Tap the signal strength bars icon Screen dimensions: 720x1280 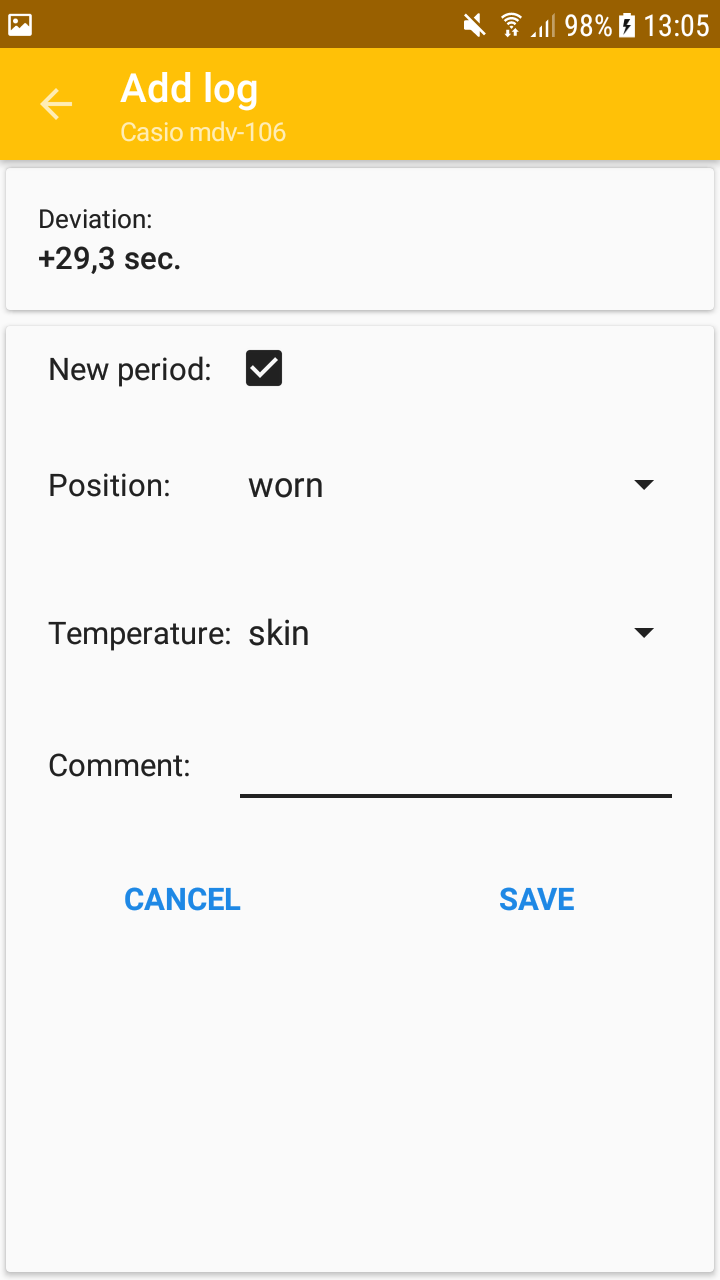tap(543, 26)
